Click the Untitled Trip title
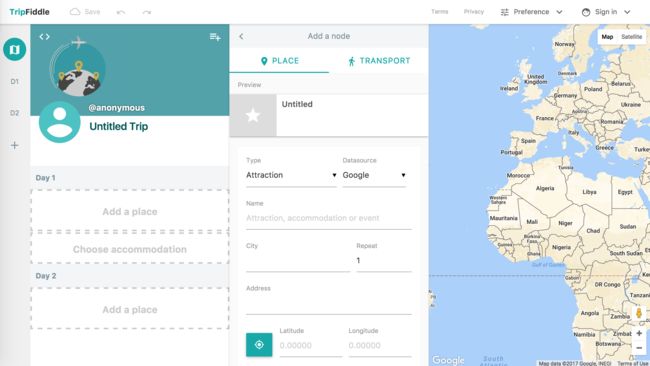The height and width of the screenshot is (366, 650). pyautogui.click(x=119, y=126)
